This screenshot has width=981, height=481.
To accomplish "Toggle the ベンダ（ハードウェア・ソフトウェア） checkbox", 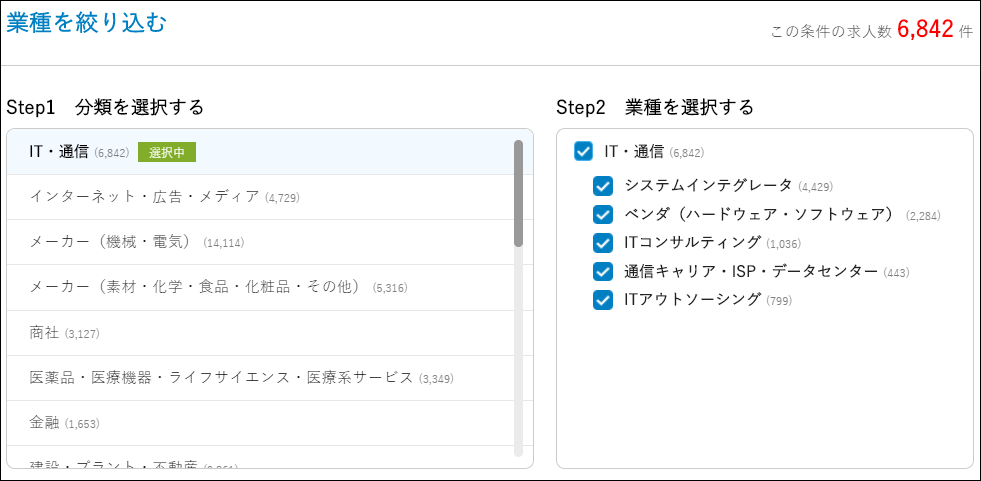I will pos(603,214).
